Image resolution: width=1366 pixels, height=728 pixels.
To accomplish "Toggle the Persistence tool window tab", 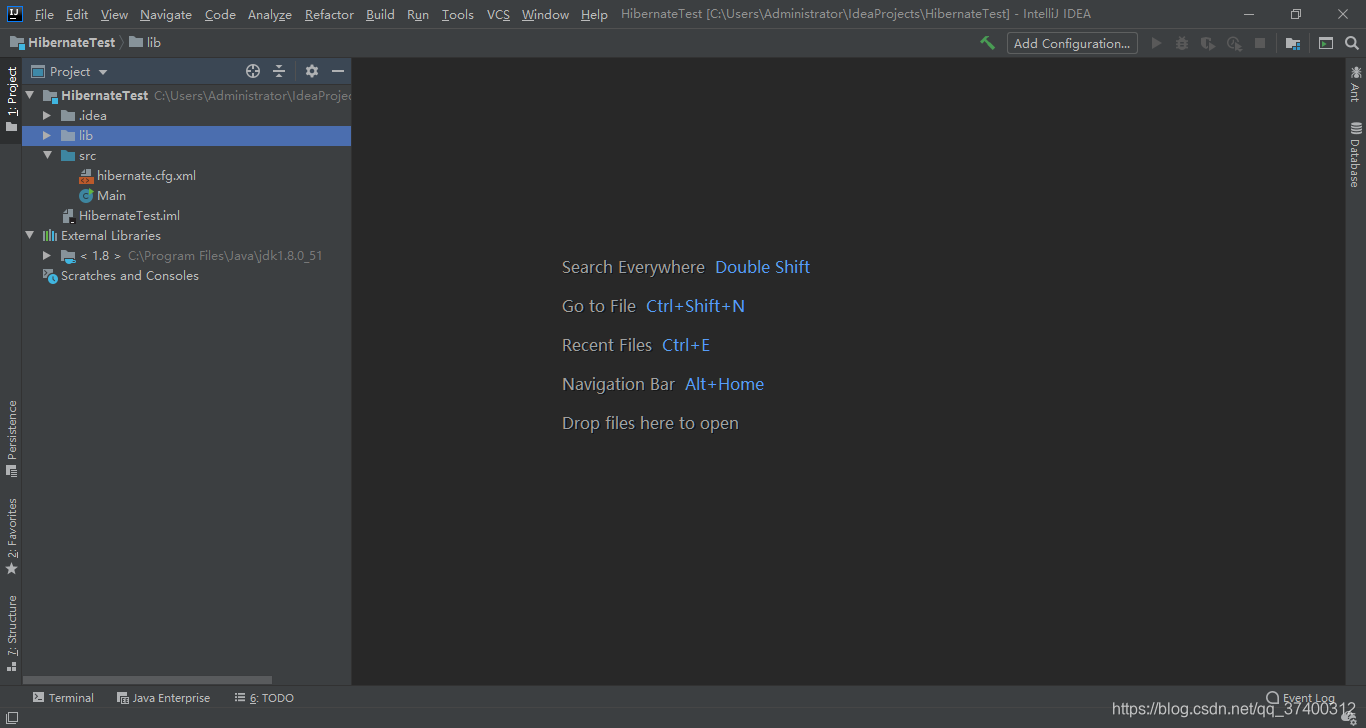I will [11, 438].
